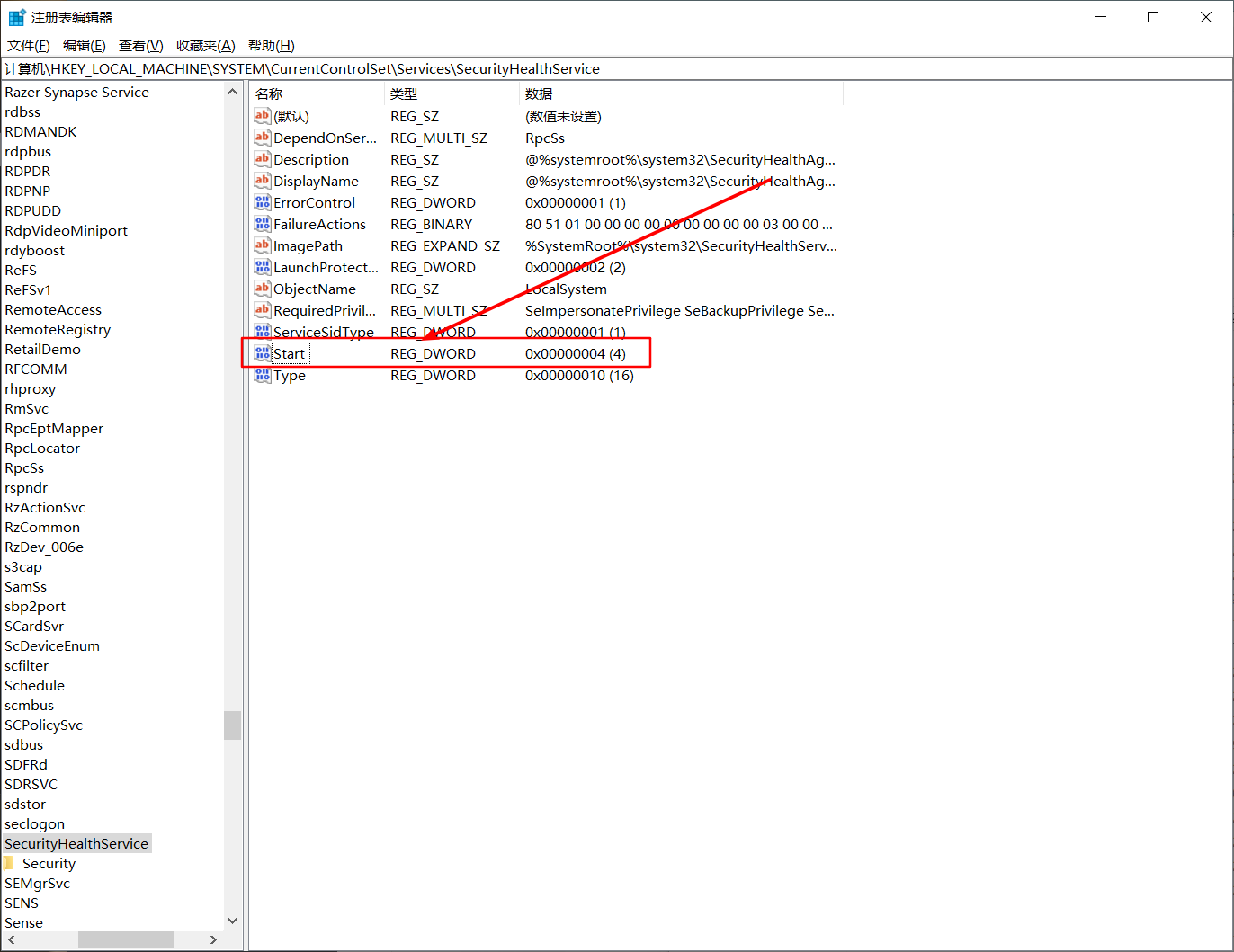1234x952 pixels.
Task: Select the Schedule key
Action: [x=34, y=685]
